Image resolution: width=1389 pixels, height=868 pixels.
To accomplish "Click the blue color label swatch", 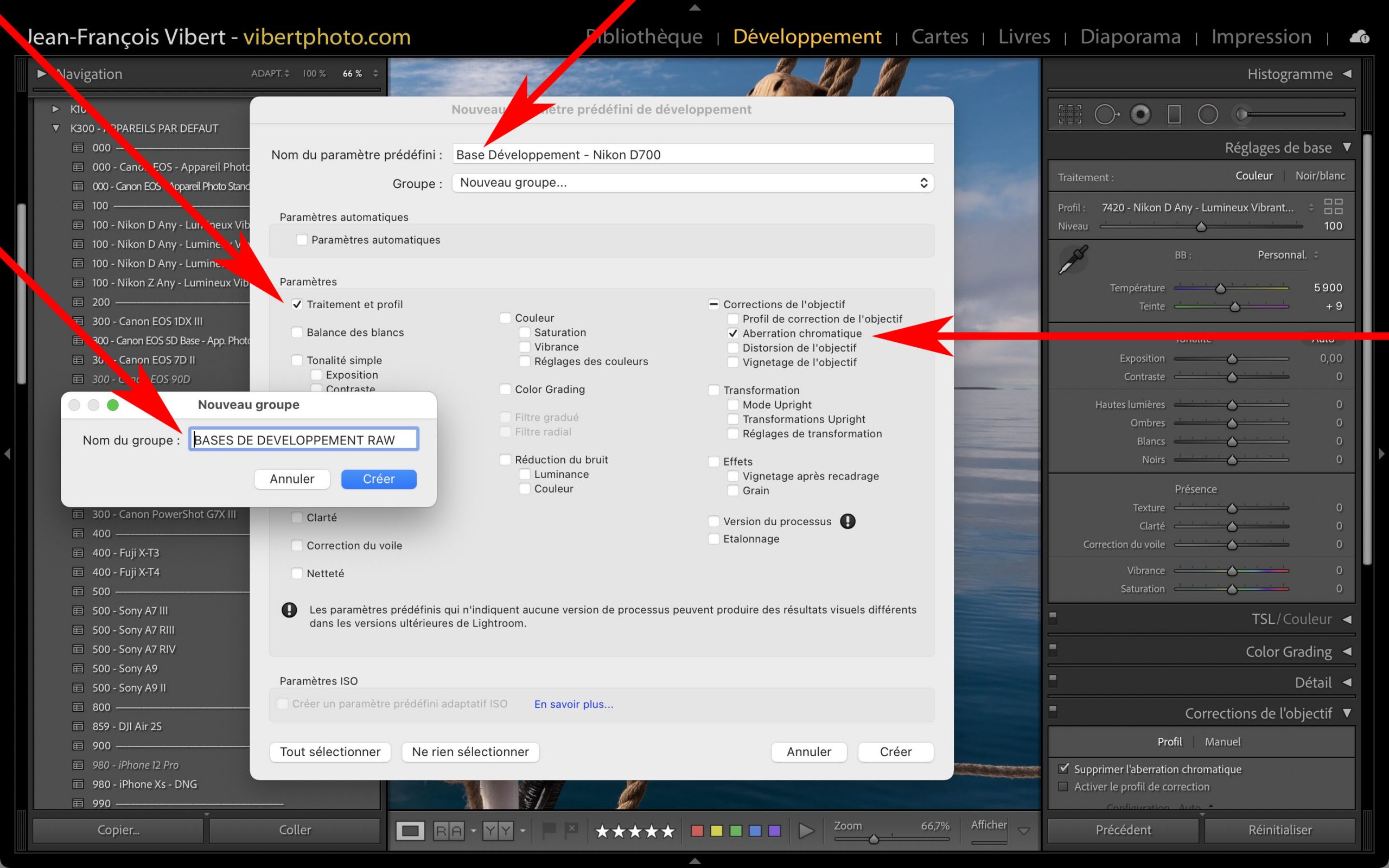I will 755,831.
